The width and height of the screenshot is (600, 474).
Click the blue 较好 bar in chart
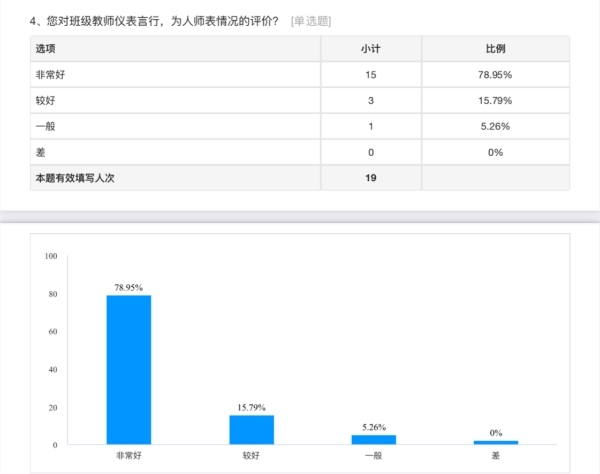click(251, 430)
